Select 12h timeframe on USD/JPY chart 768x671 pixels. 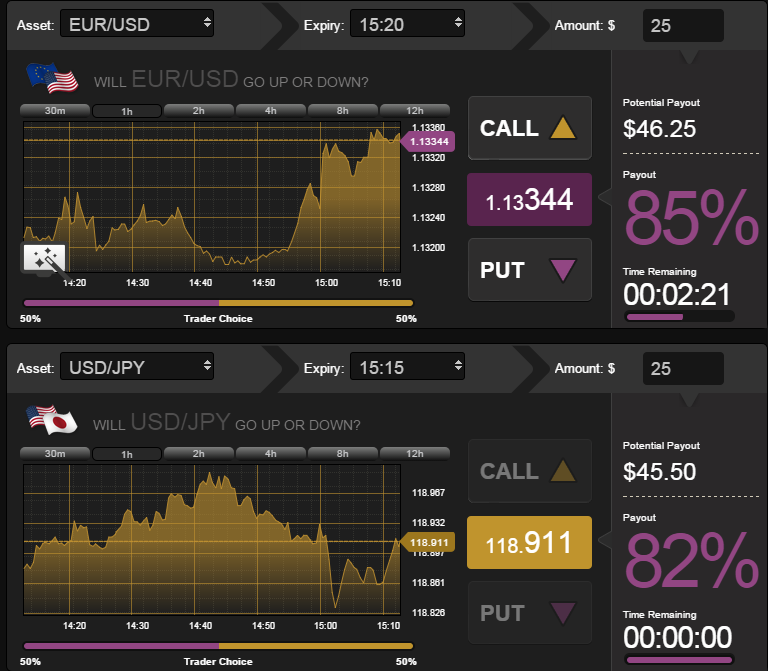[x=414, y=454]
